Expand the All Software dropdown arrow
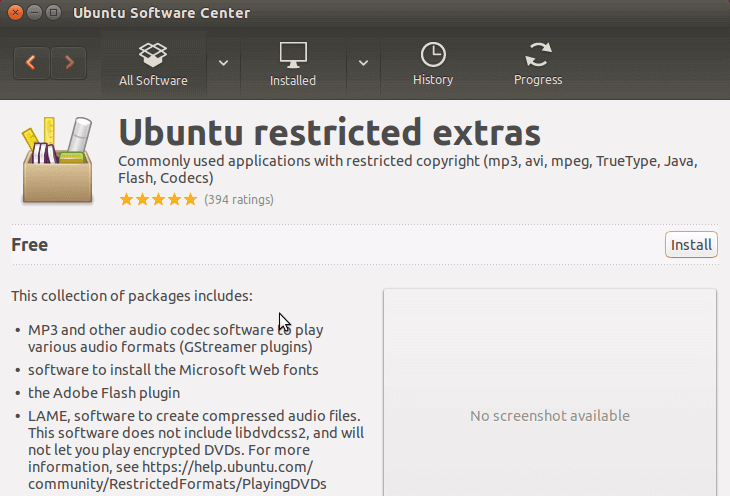Screen dimensions: 730x496 223,63
